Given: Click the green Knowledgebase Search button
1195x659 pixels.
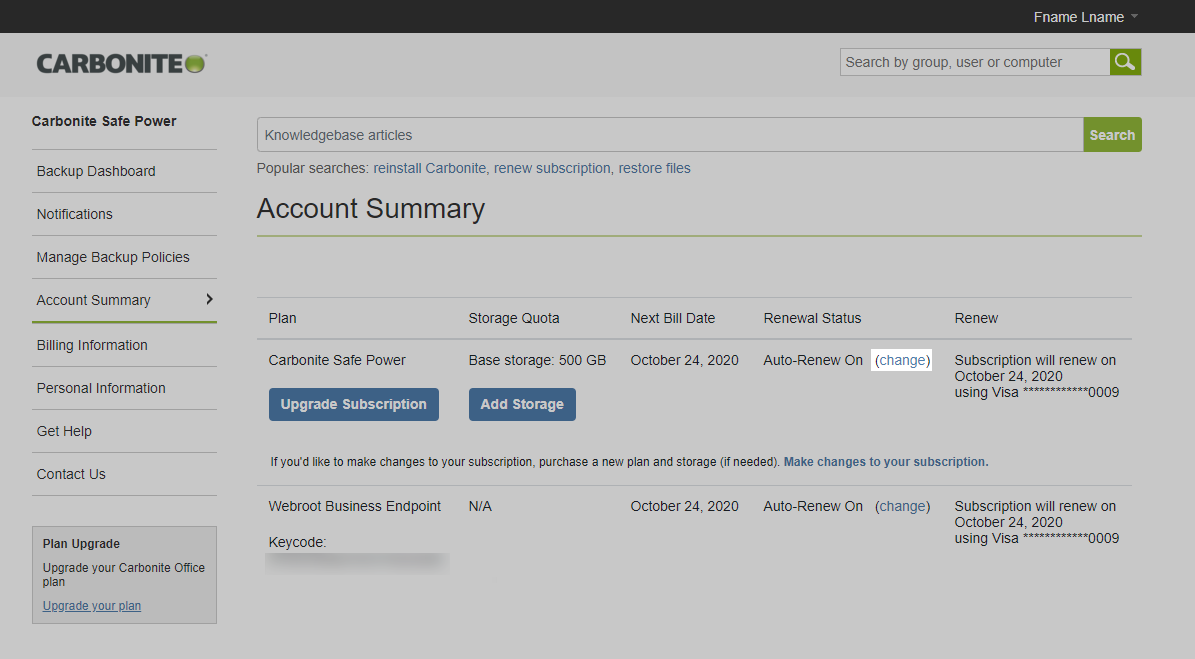Looking at the screenshot, I should coord(1112,135).
